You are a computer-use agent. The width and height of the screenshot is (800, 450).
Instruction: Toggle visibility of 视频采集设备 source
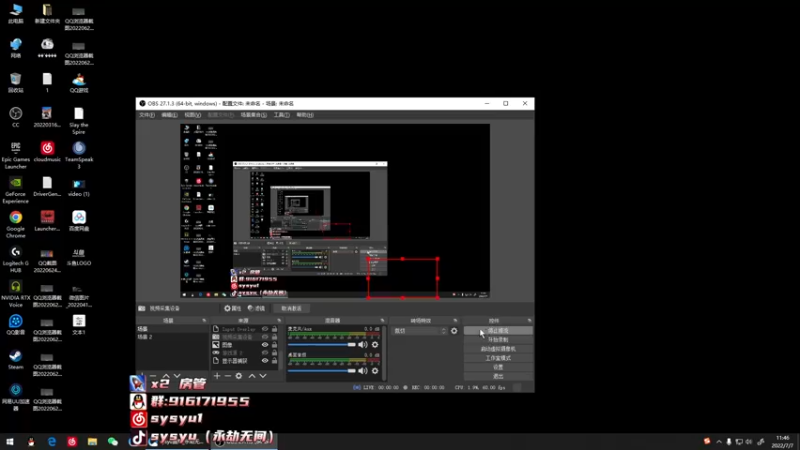(x=265, y=337)
